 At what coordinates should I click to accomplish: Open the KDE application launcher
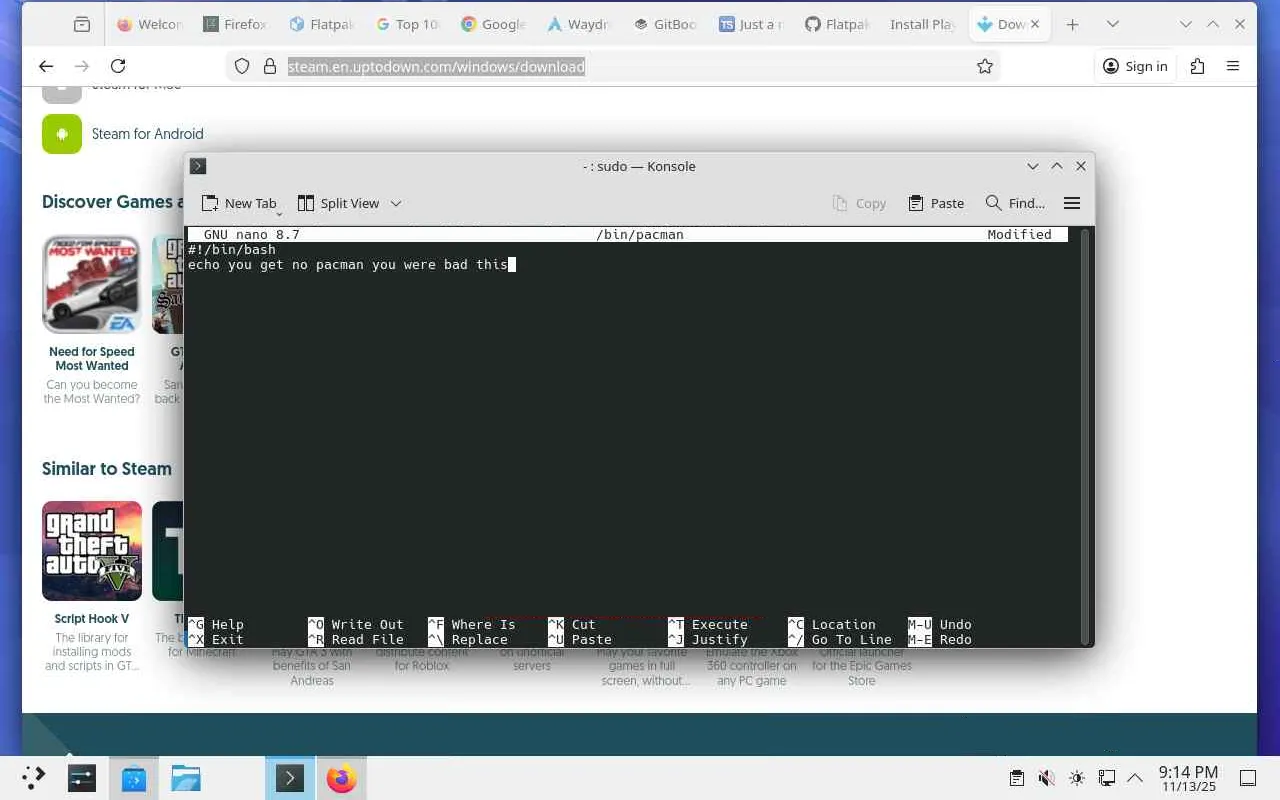(x=33, y=778)
